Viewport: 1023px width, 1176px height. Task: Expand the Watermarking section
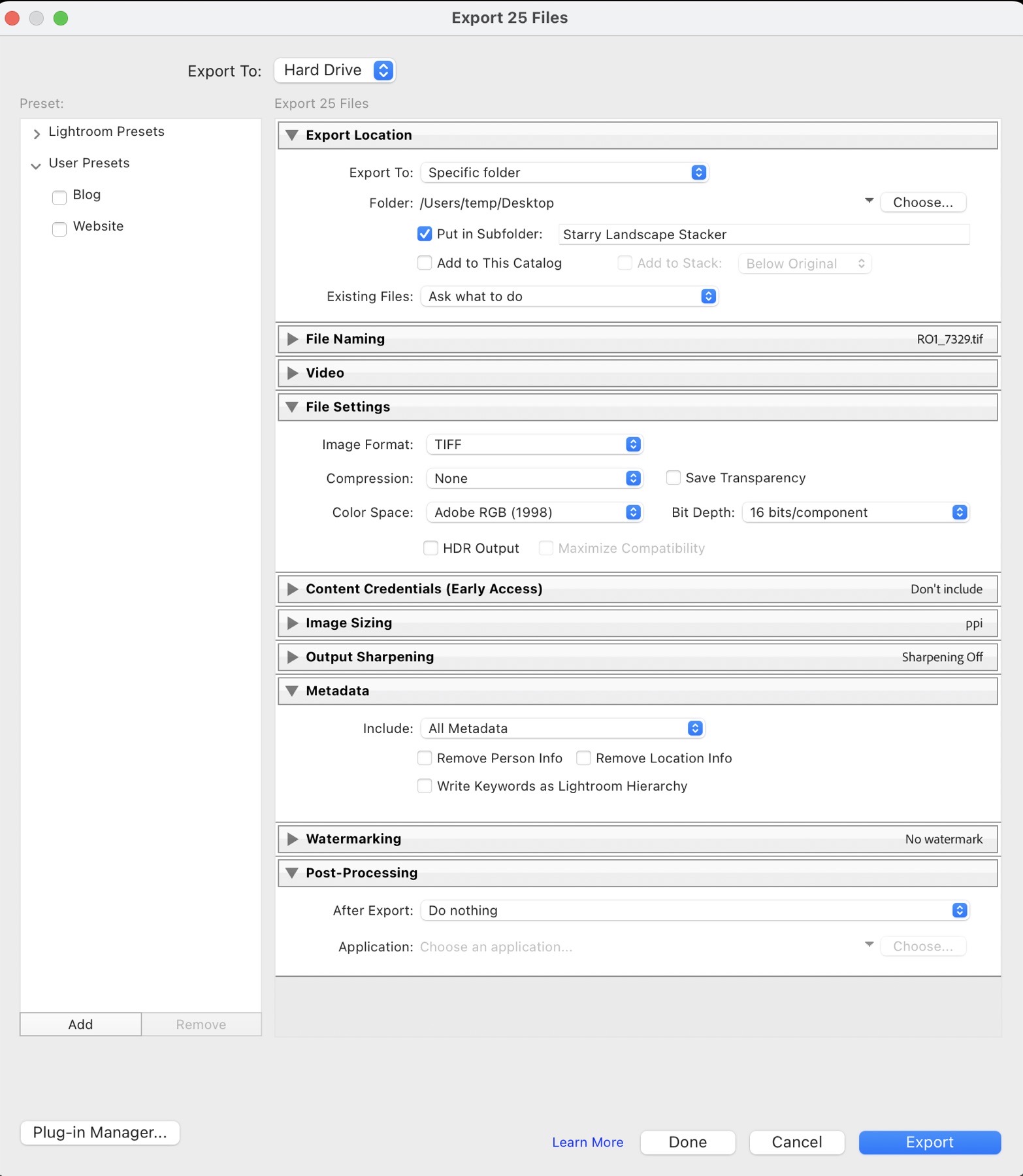tap(292, 839)
